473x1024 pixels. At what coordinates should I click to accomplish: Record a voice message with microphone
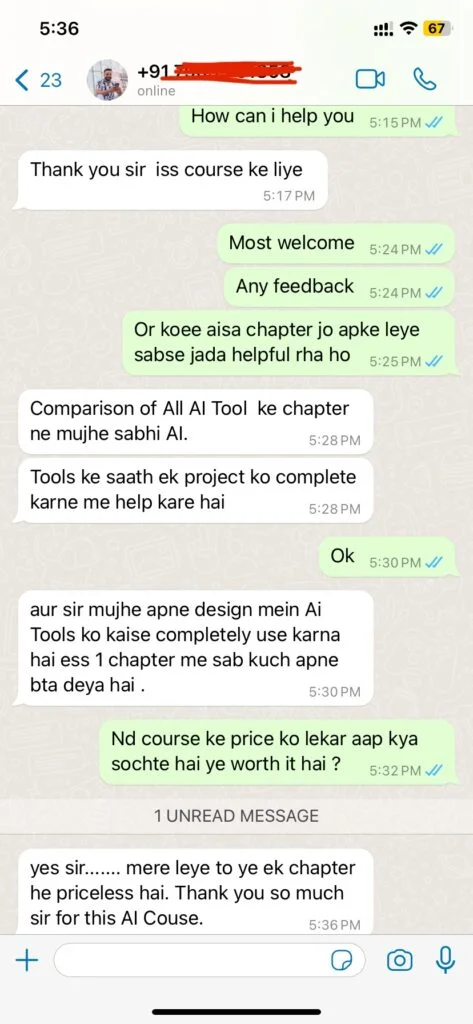tap(445, 960)
